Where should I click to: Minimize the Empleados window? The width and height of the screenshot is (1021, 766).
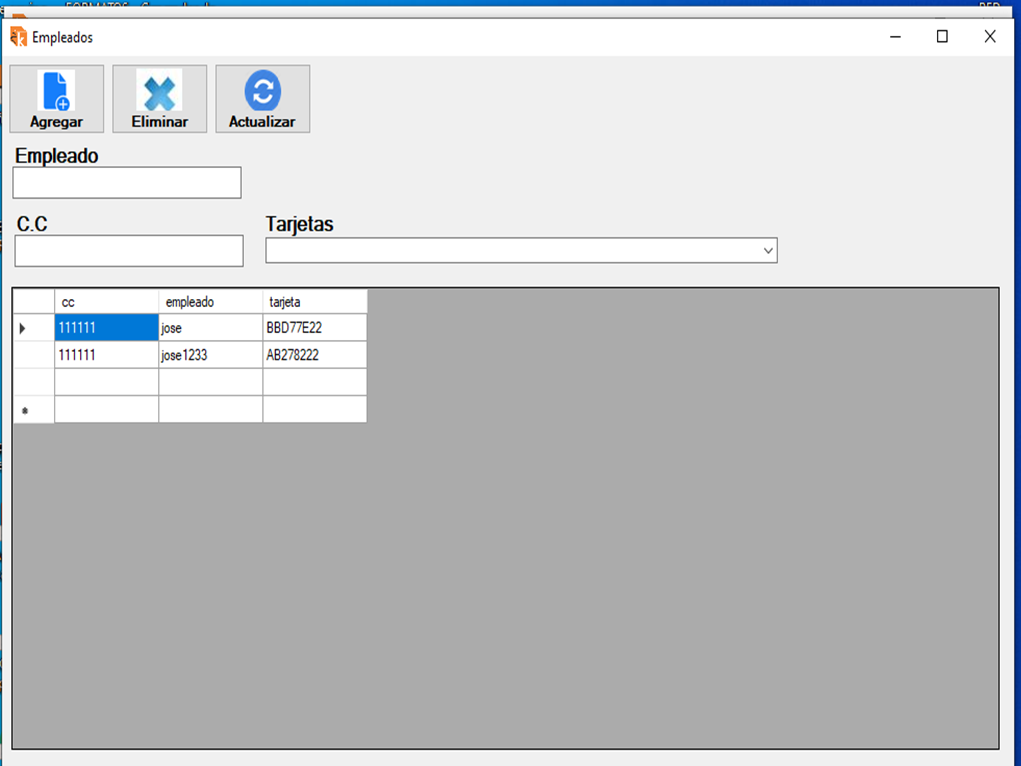(895, 37)
